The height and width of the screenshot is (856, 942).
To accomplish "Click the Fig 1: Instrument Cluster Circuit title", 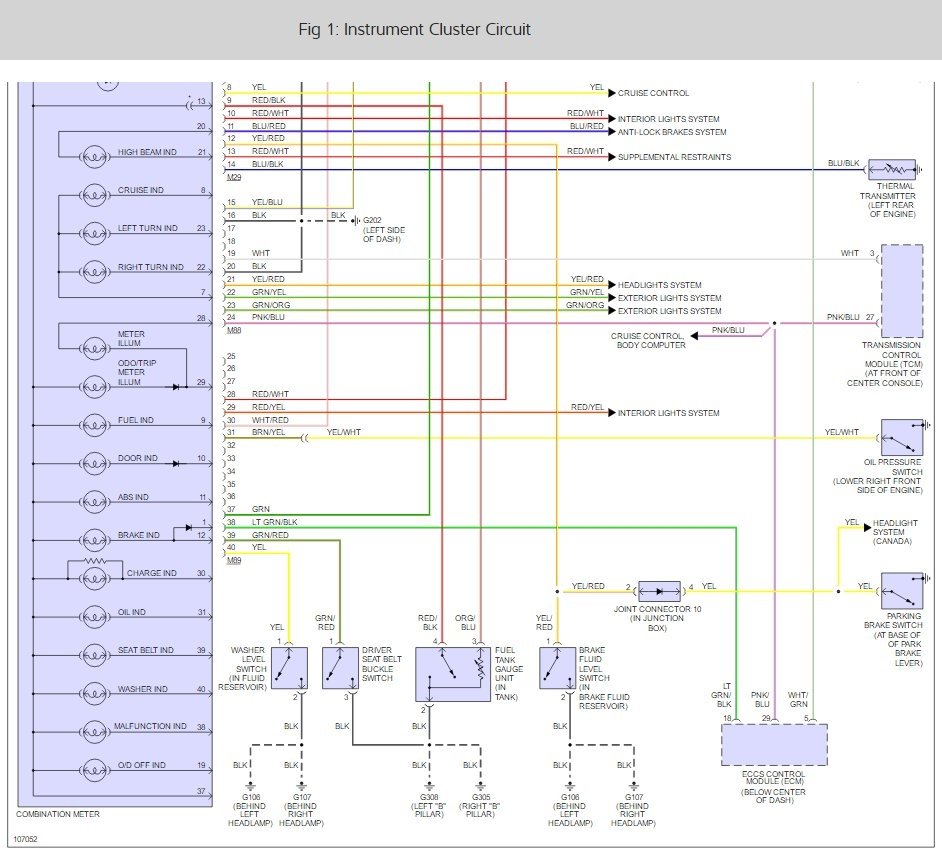I will 415,29.
